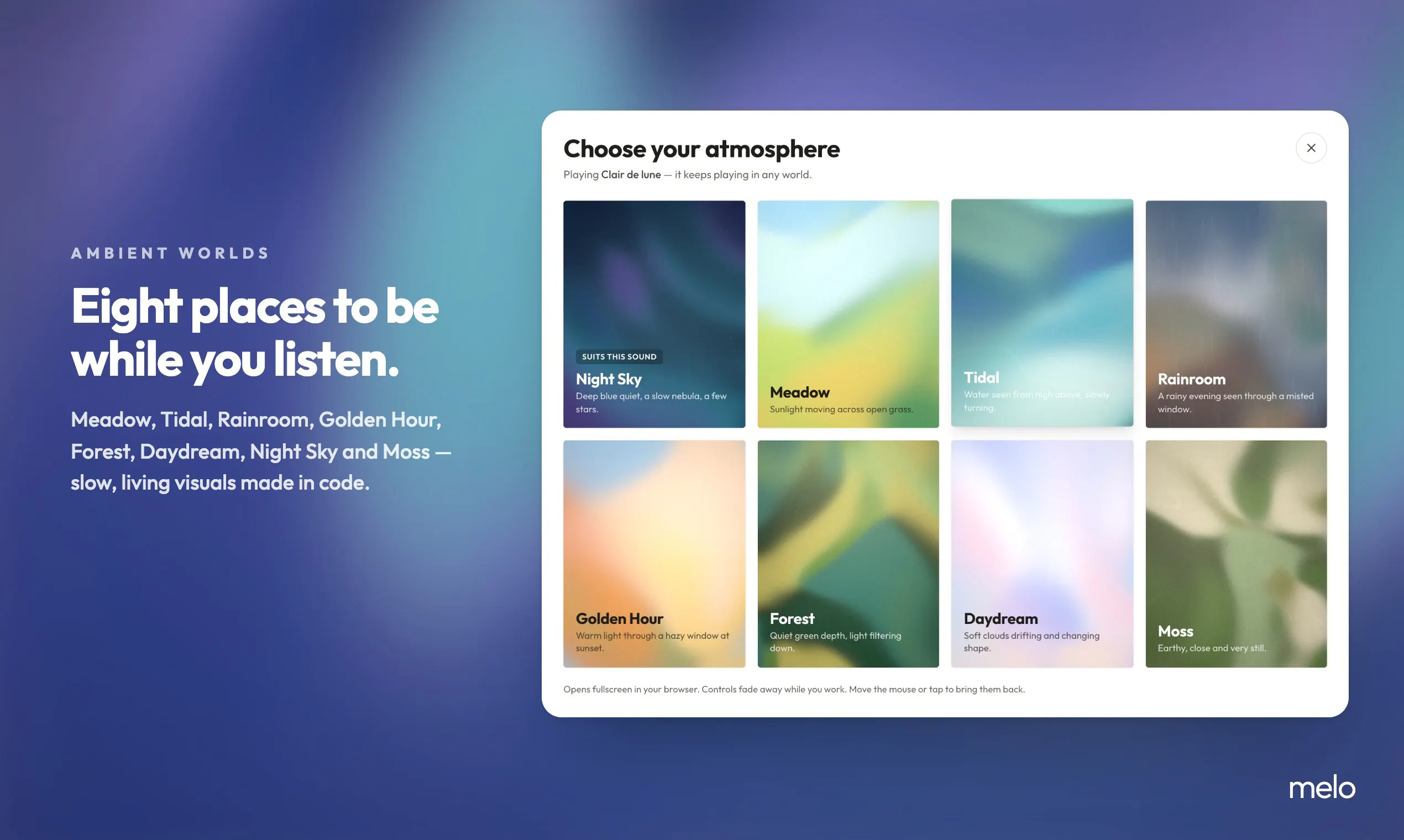Select the Golden Hour atmosphere card
This screenshot has width=1404, height=840.
pos(654,554)
